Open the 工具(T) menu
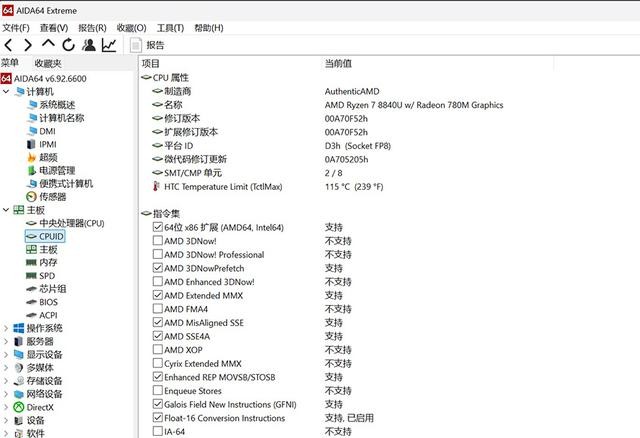640x438 pixels. coord(170,28)
